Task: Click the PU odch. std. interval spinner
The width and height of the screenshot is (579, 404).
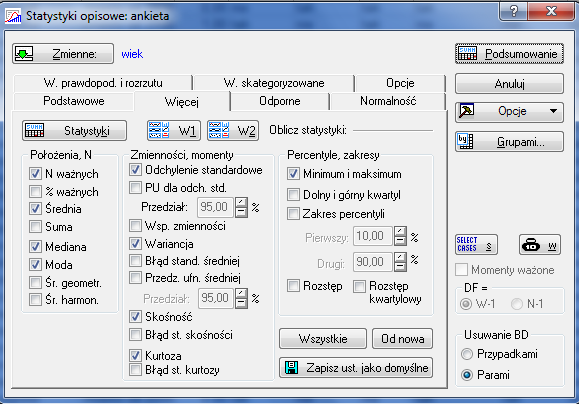Action: click(241, 207)
